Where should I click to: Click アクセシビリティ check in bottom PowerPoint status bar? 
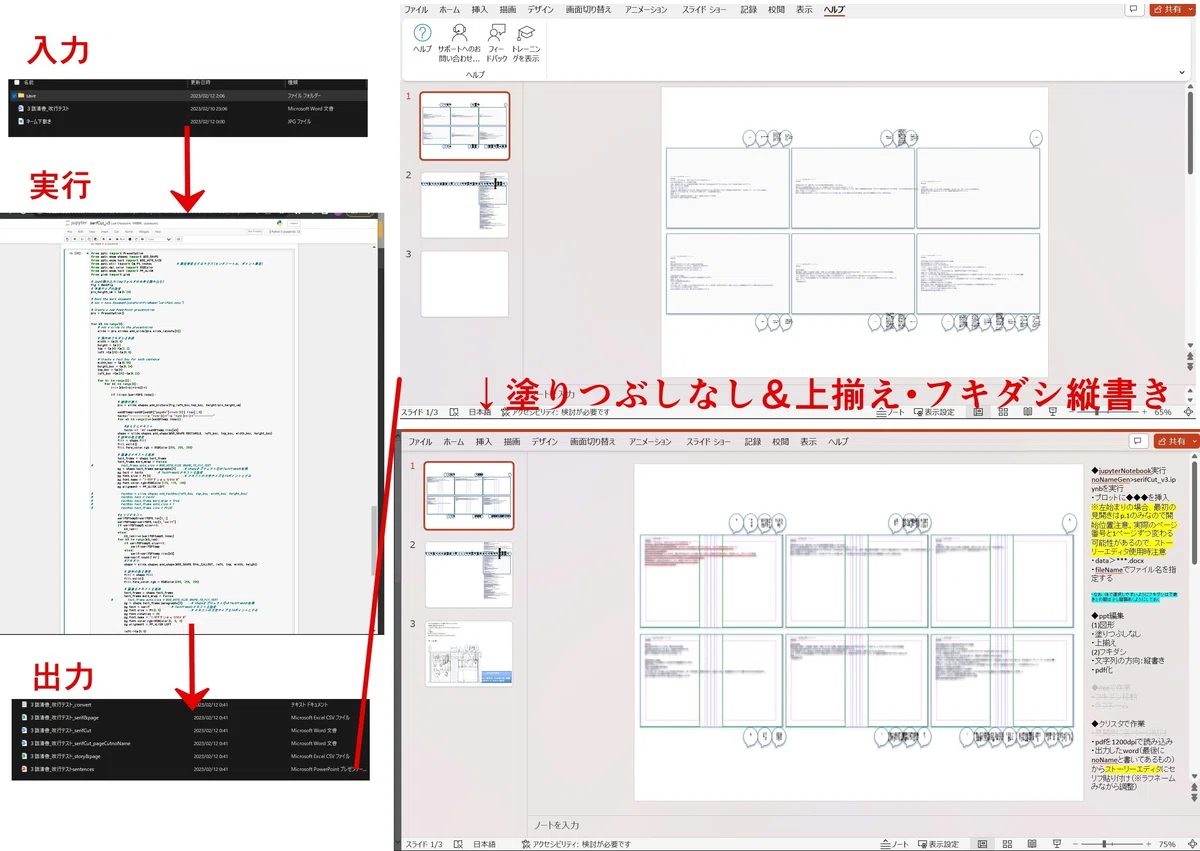pyautogui.click(x=576, y=844)
